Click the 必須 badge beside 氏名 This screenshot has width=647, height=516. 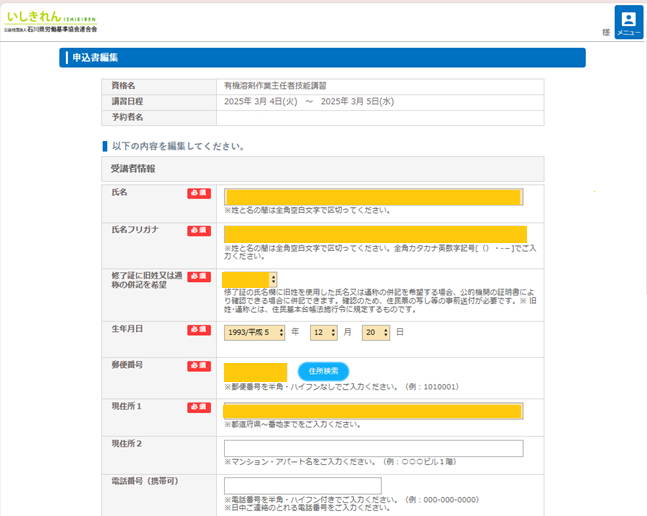point(199,193)
